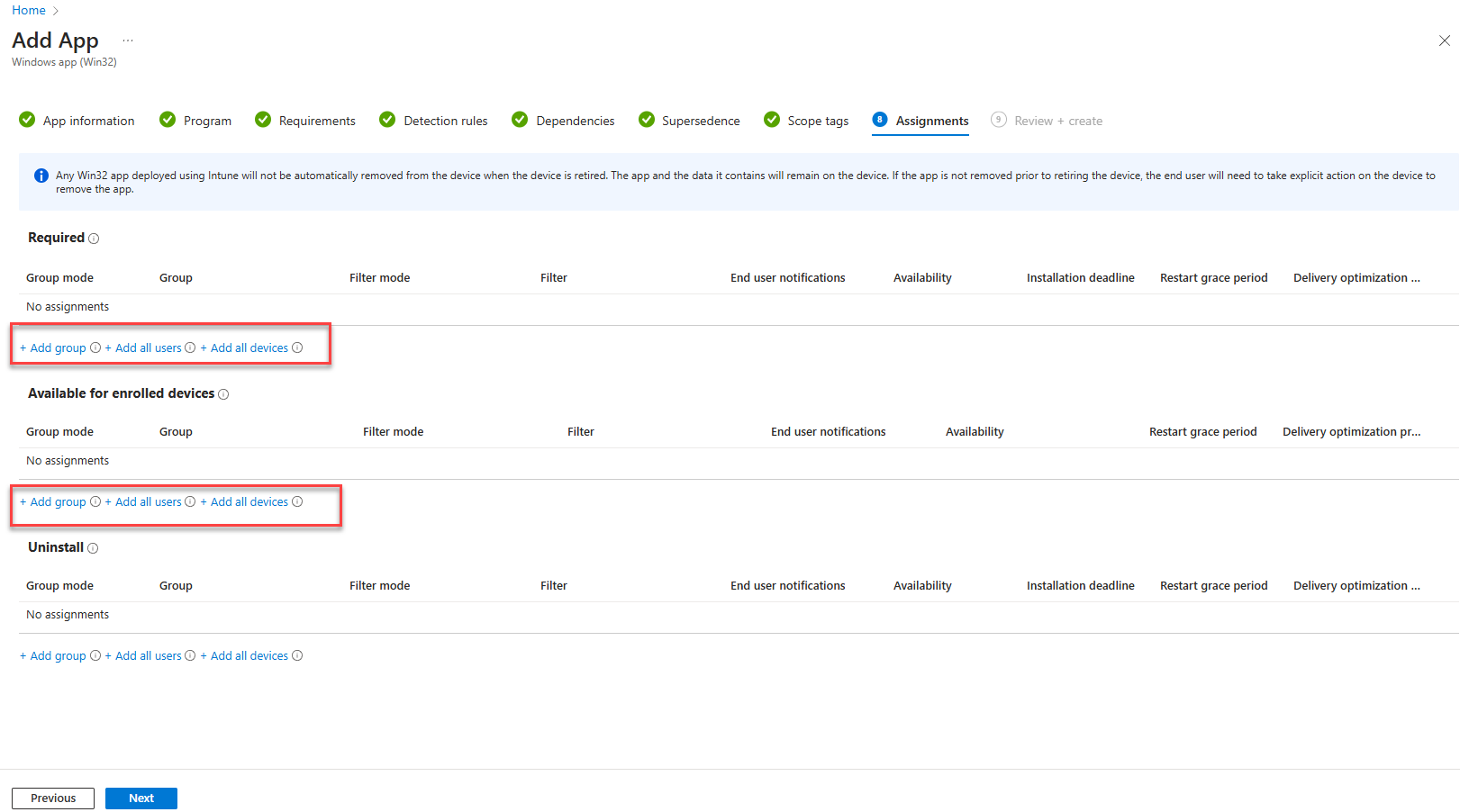Click the info icon next to Uninstall heading
The height and width of the screenshot is (812, 1460).
point(93,548)
